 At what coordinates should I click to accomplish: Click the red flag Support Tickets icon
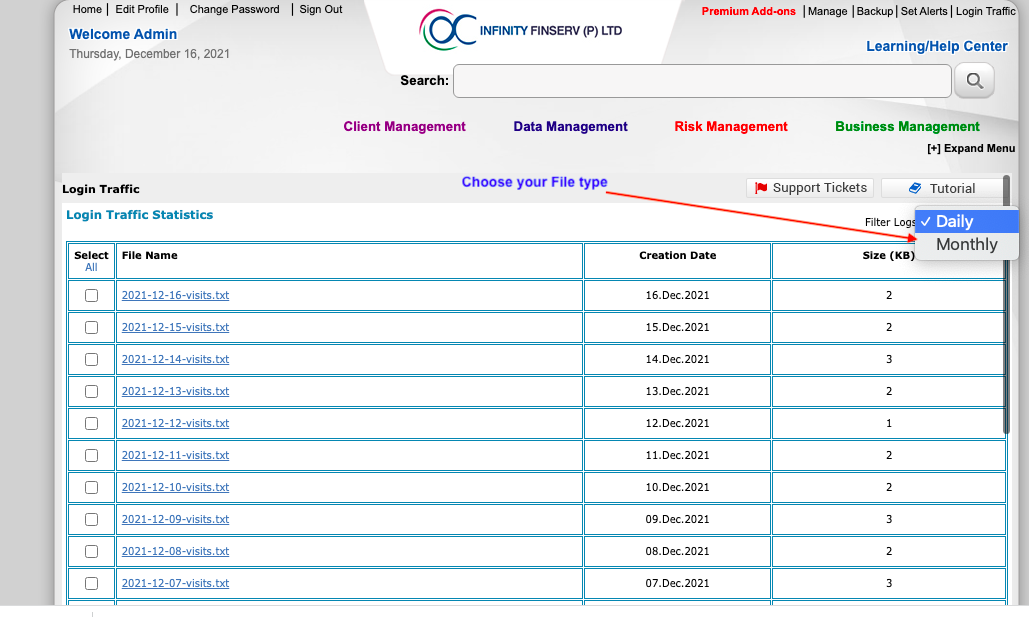(x=761, y=188)
